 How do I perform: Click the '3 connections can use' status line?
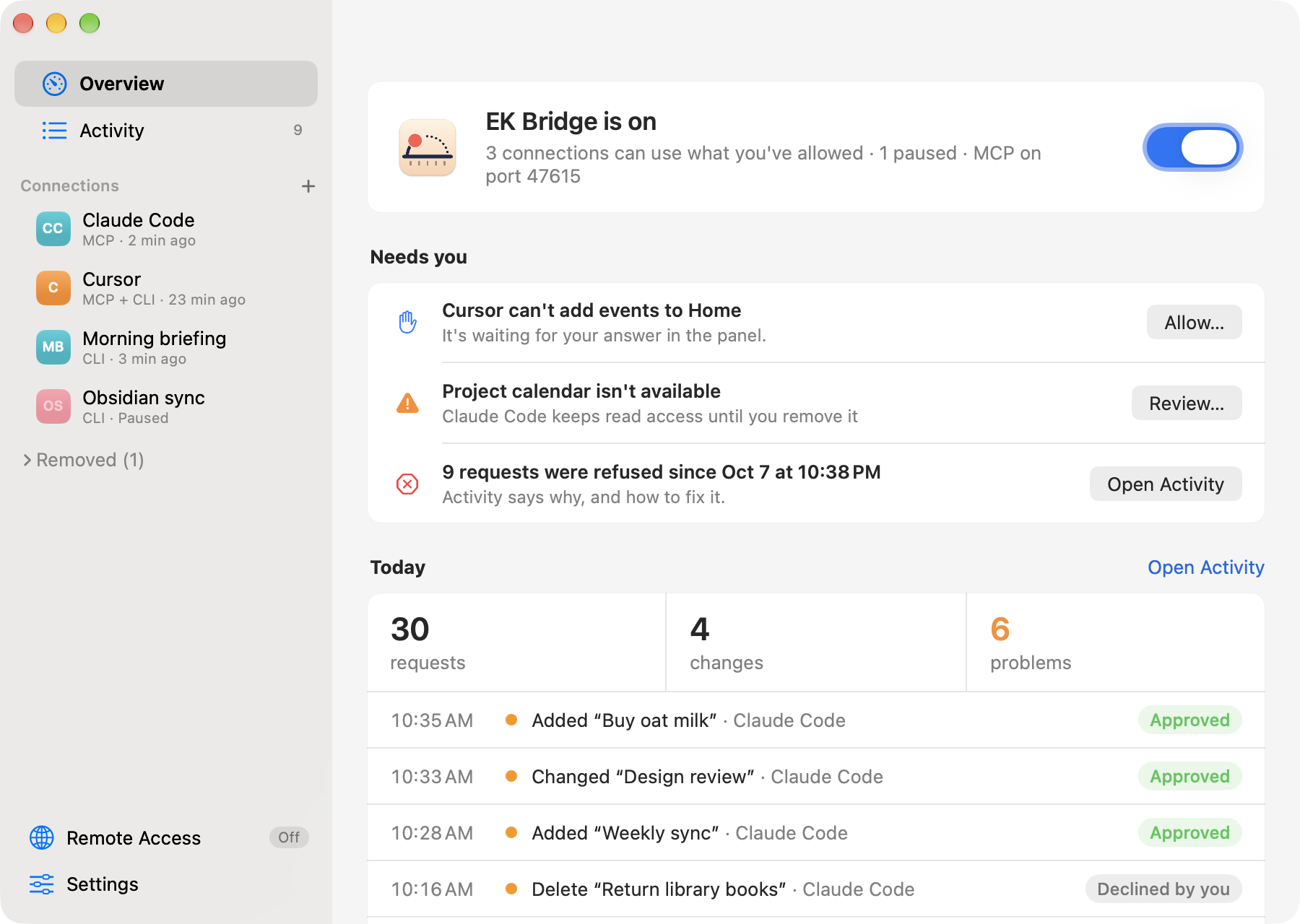tap(763, 165)
